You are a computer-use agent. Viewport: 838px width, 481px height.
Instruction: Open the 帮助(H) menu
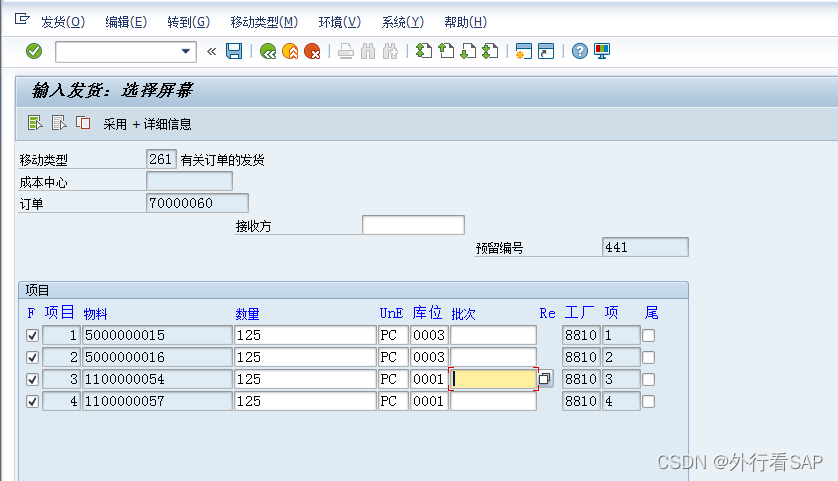click(465, 22)
